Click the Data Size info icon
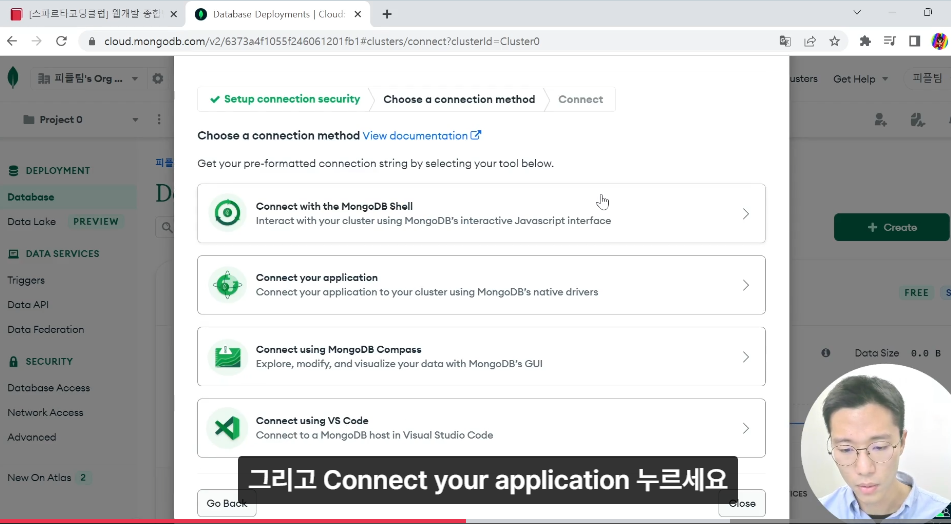 point(825,352)
